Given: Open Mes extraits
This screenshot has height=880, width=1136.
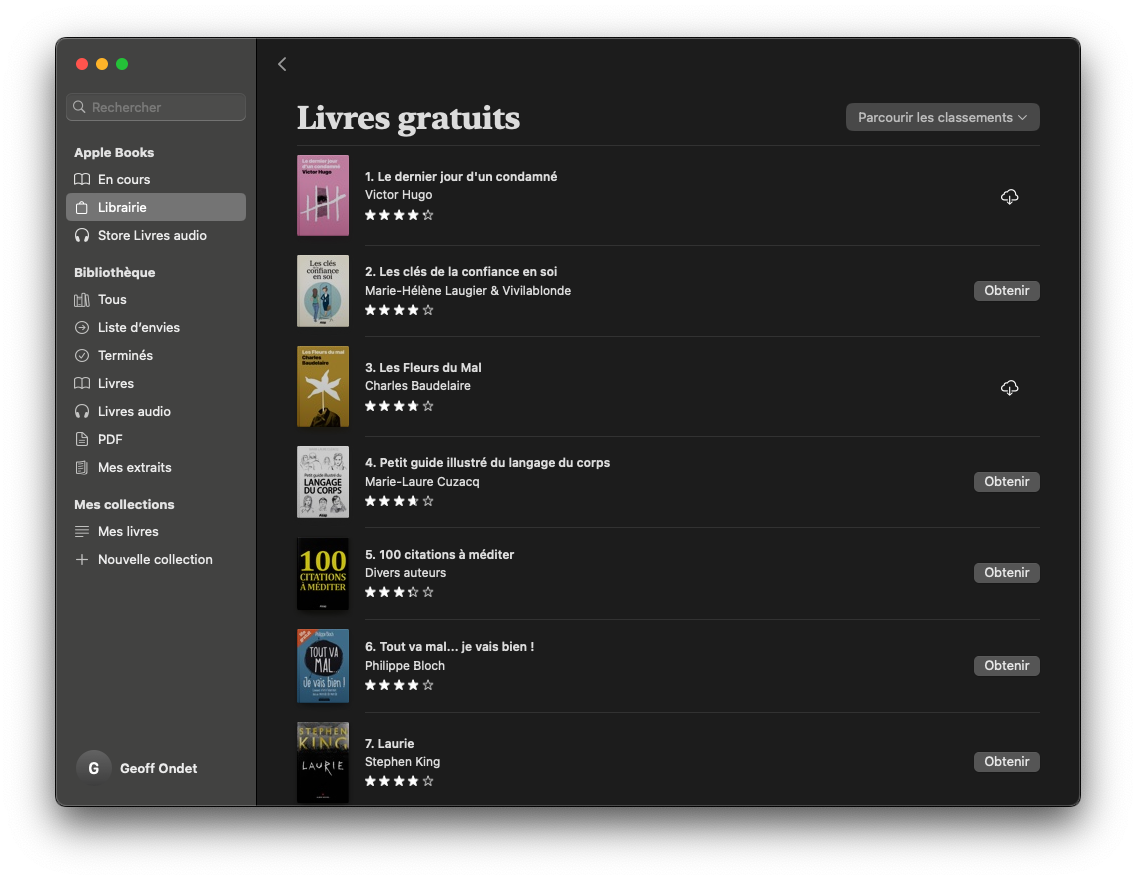Looking at the screenshot, I should (x=156, y=467).
